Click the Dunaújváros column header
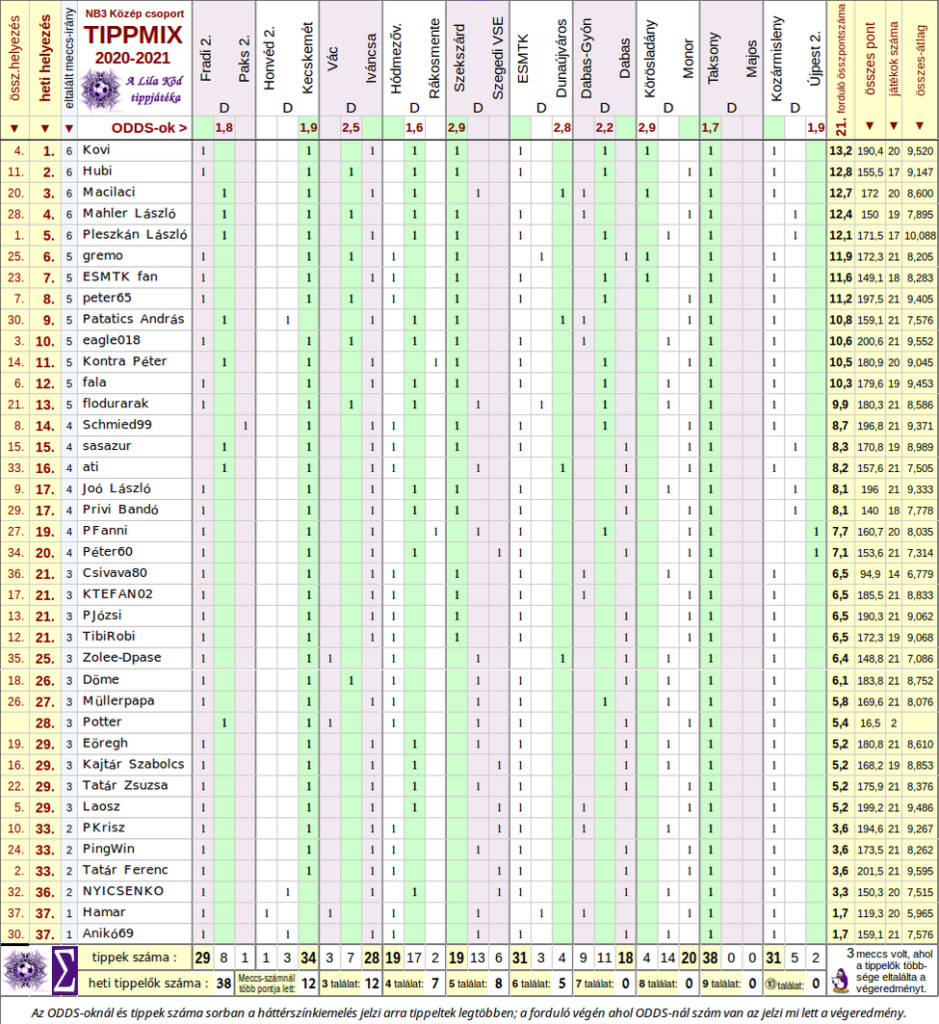939x1024 pixels. click(x=561, y=57)
